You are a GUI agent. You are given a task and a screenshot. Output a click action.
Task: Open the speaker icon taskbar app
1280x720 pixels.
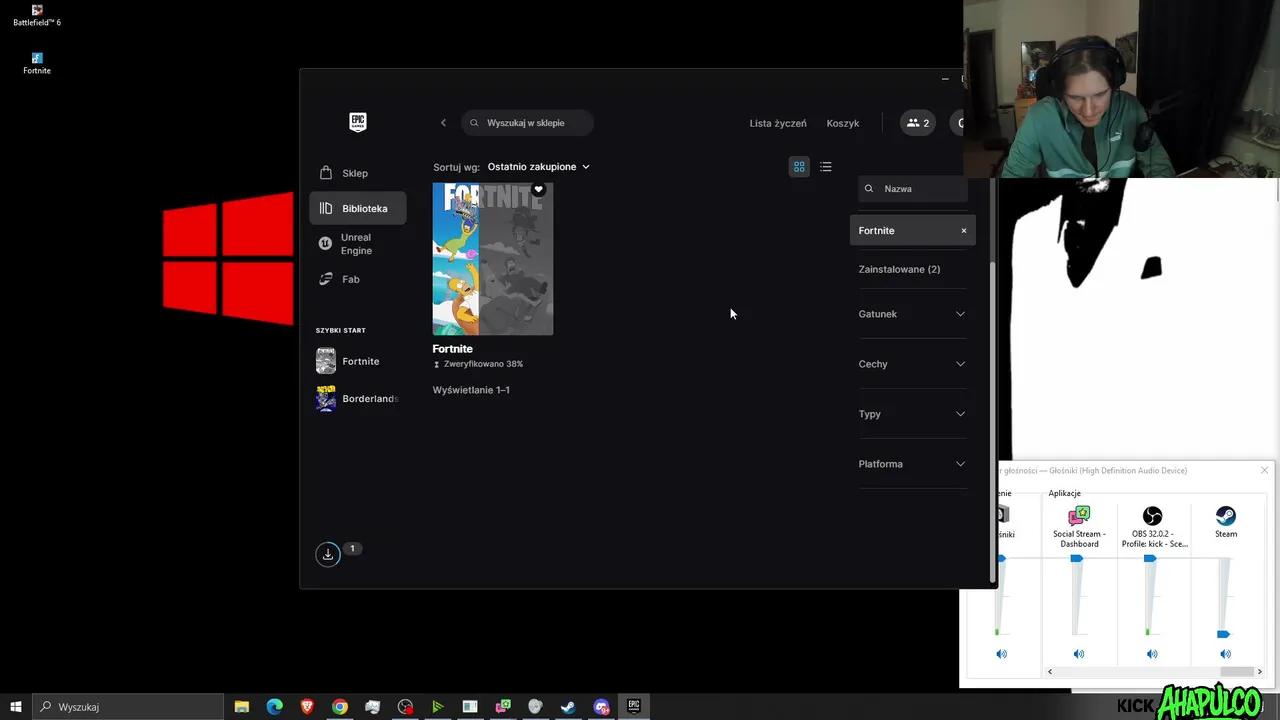click(535, 707)
